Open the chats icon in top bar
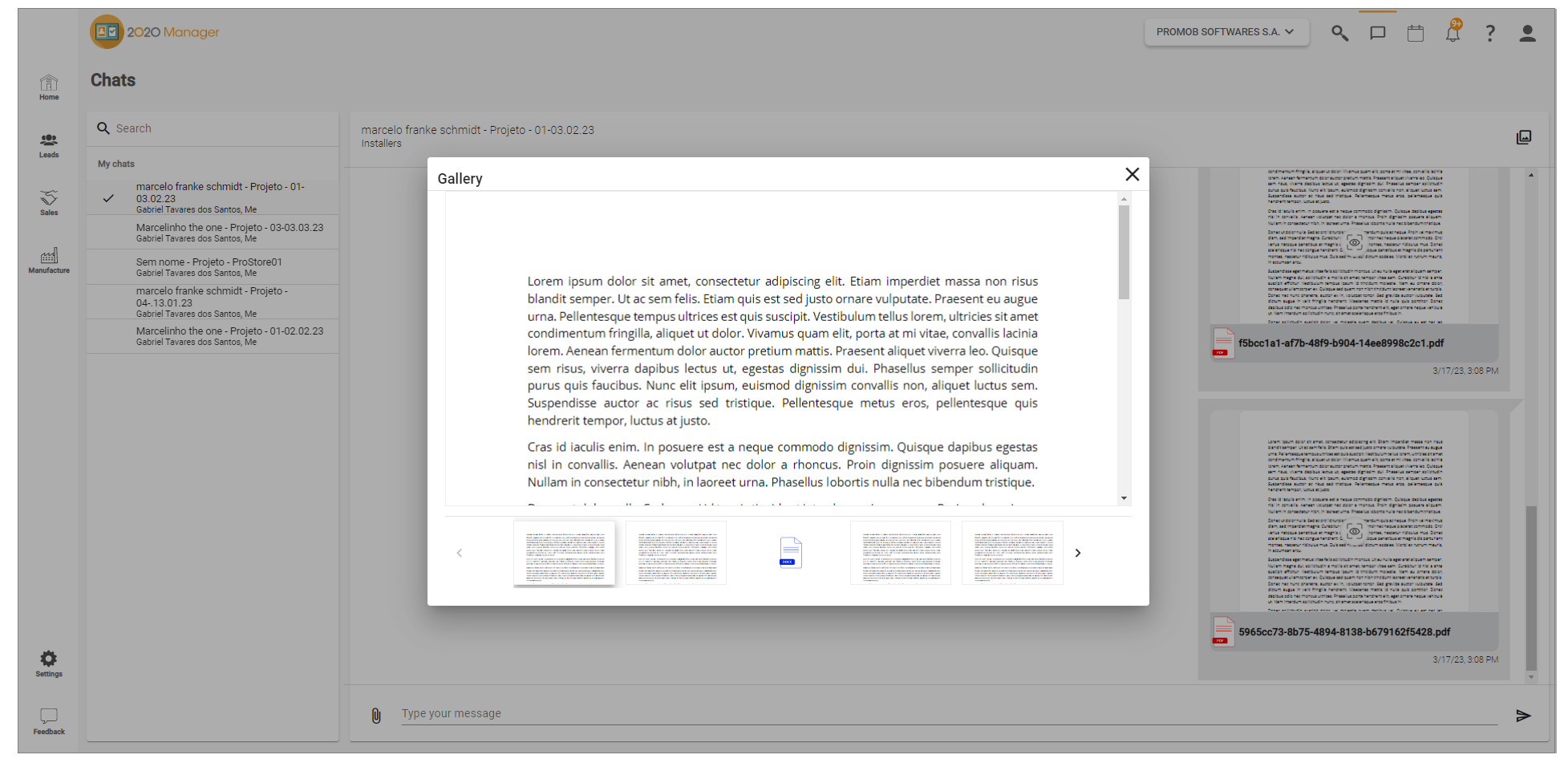This screenshot has width=1568, height=771. click(1378, 33)
